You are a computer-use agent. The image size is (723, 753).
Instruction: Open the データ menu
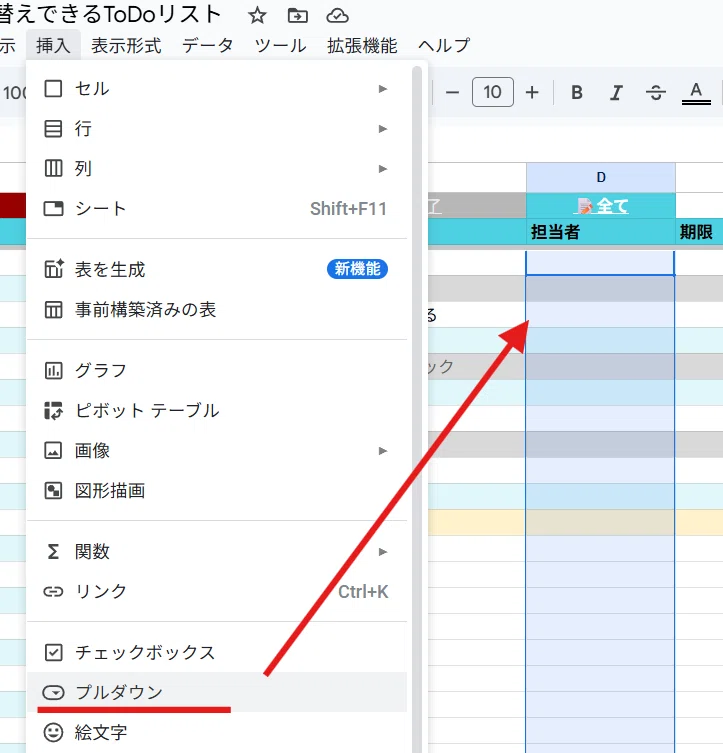(x=207, y=46)
